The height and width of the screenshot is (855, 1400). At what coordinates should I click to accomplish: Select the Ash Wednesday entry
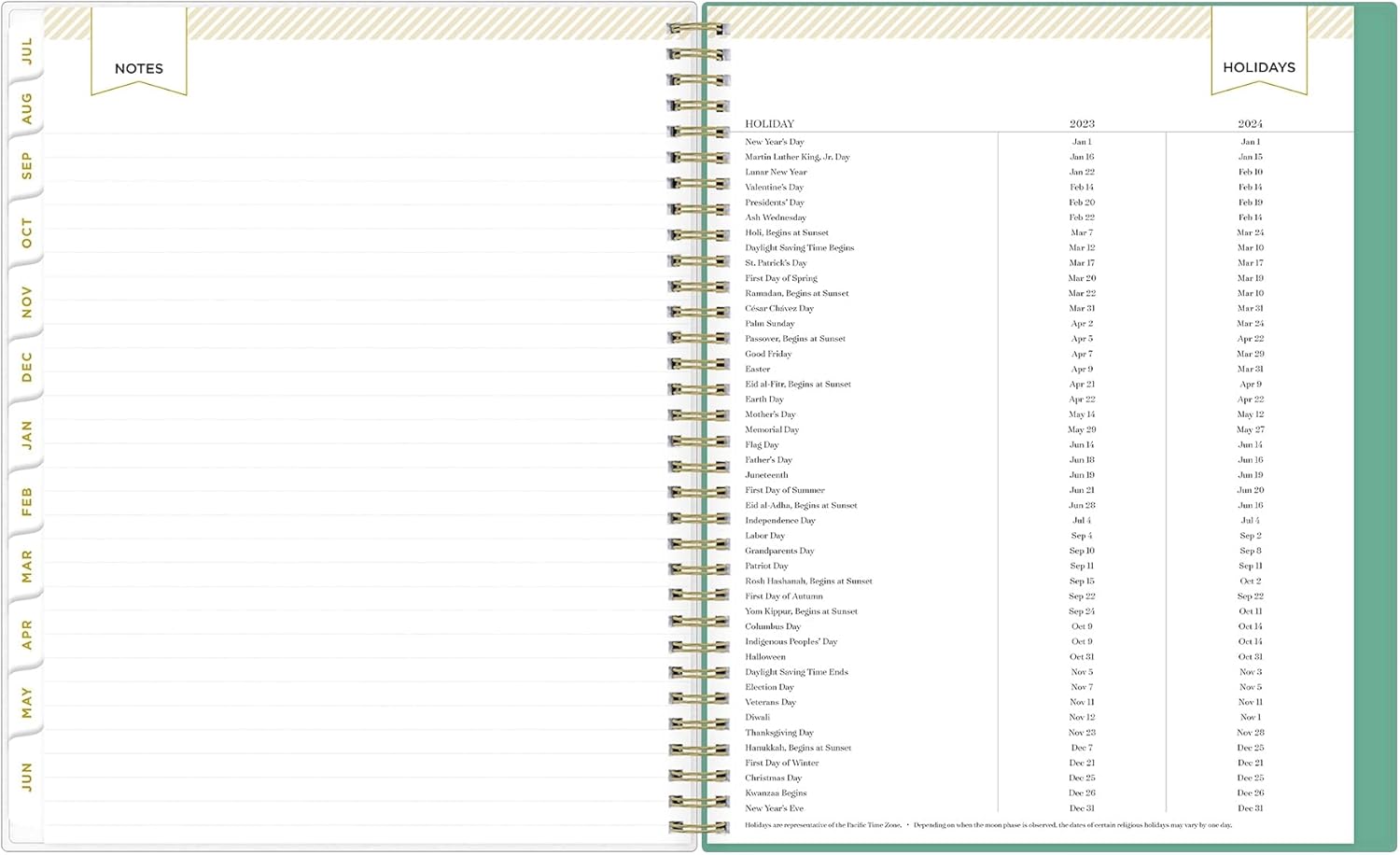pyautogui.click(x=776, y=217)
